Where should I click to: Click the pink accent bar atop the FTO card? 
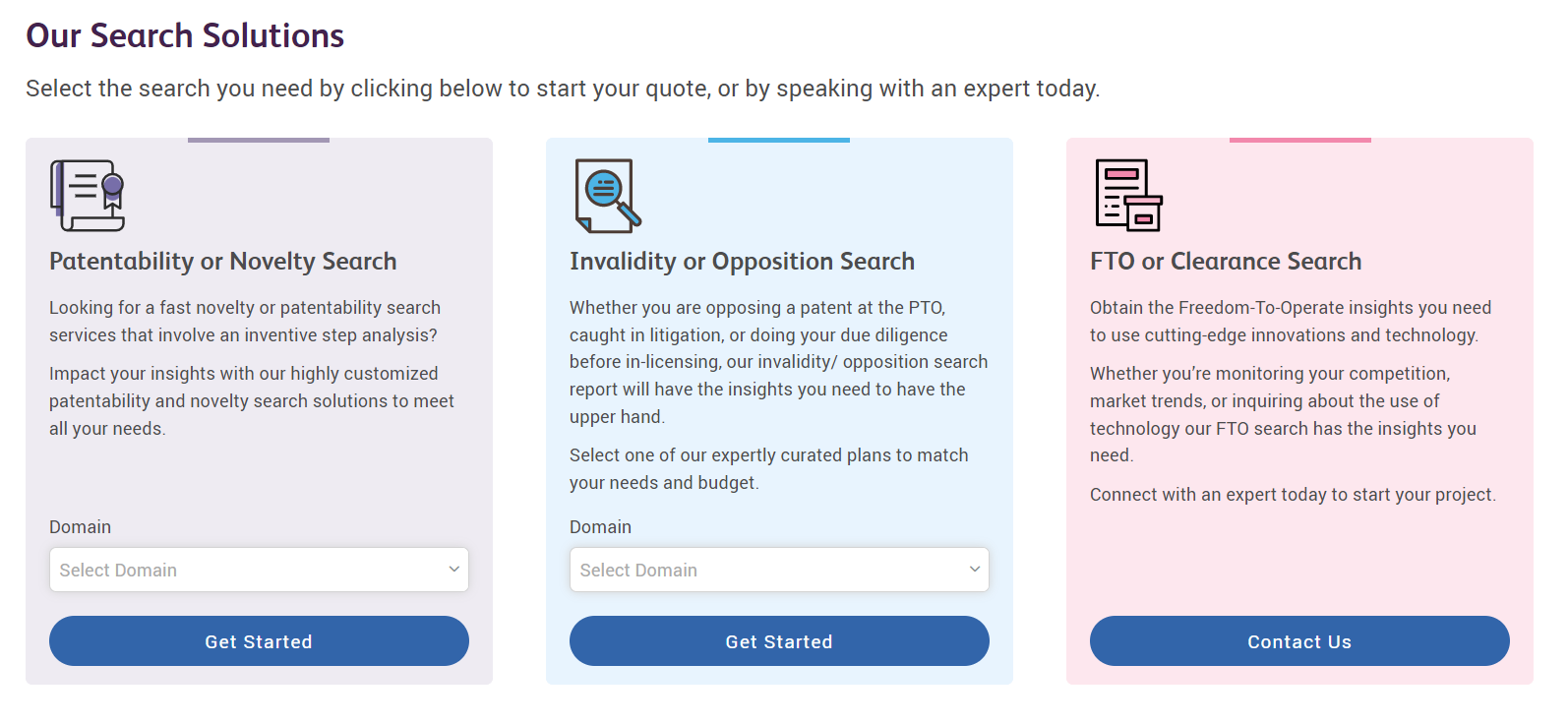[1299, 140]
